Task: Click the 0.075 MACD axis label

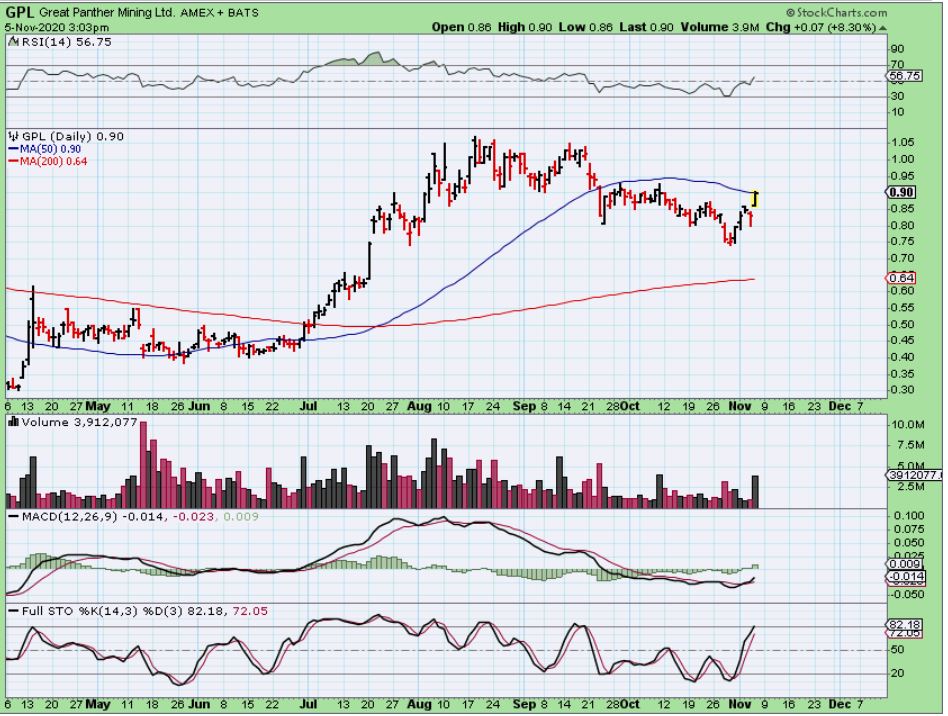Action: 908,529
